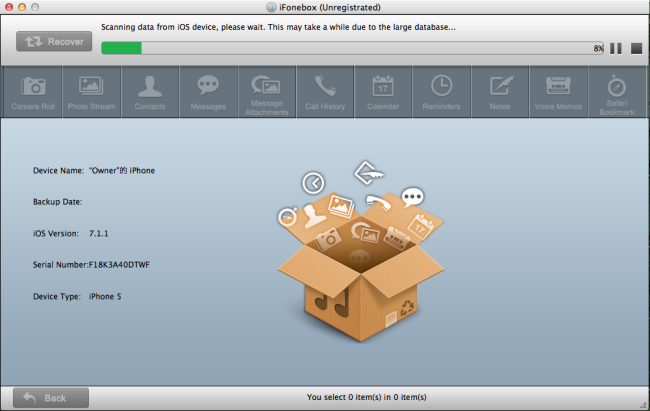
Task: Click the window resize grip corner
Action: (x=643, y=405)
